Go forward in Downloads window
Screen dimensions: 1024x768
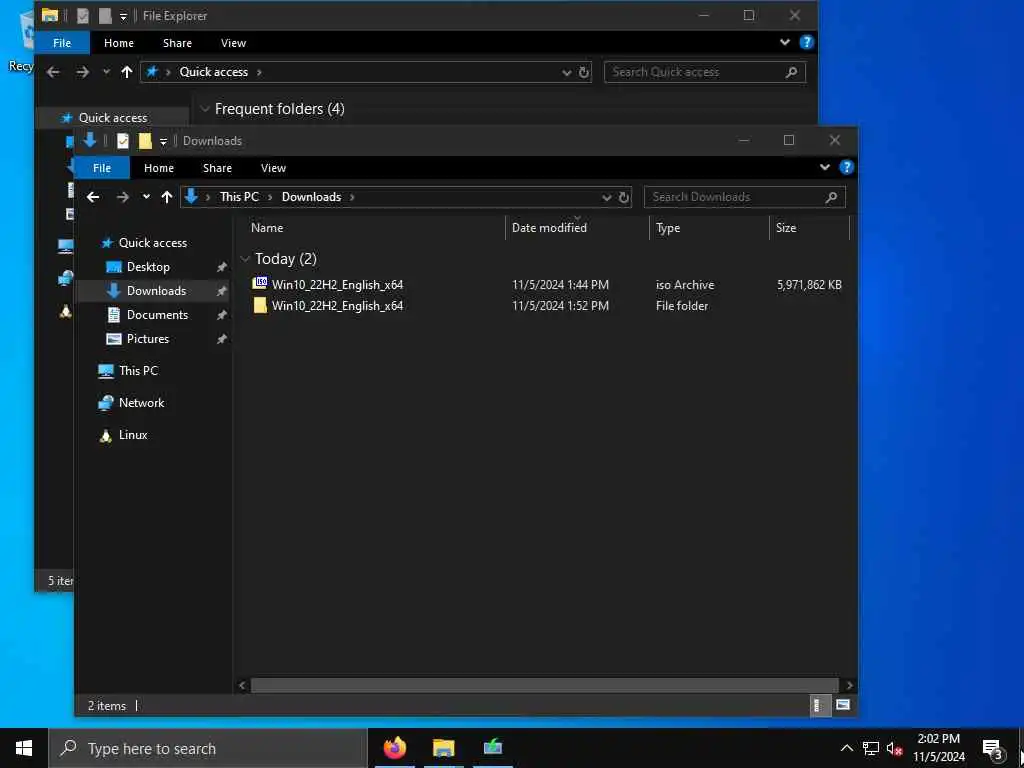(122, 197)
